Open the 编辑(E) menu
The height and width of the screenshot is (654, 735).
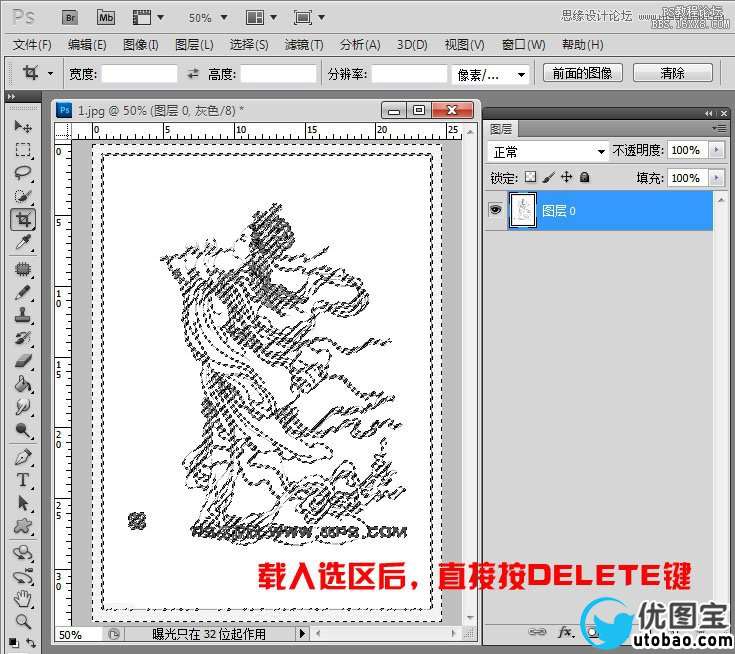point(87,45)
